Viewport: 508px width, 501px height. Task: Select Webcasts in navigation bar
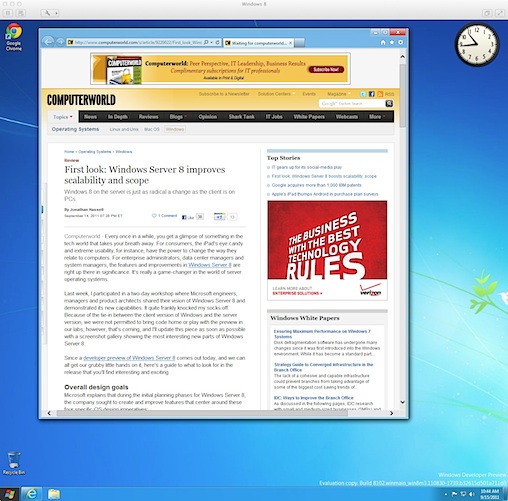click(x=347, y=117)
